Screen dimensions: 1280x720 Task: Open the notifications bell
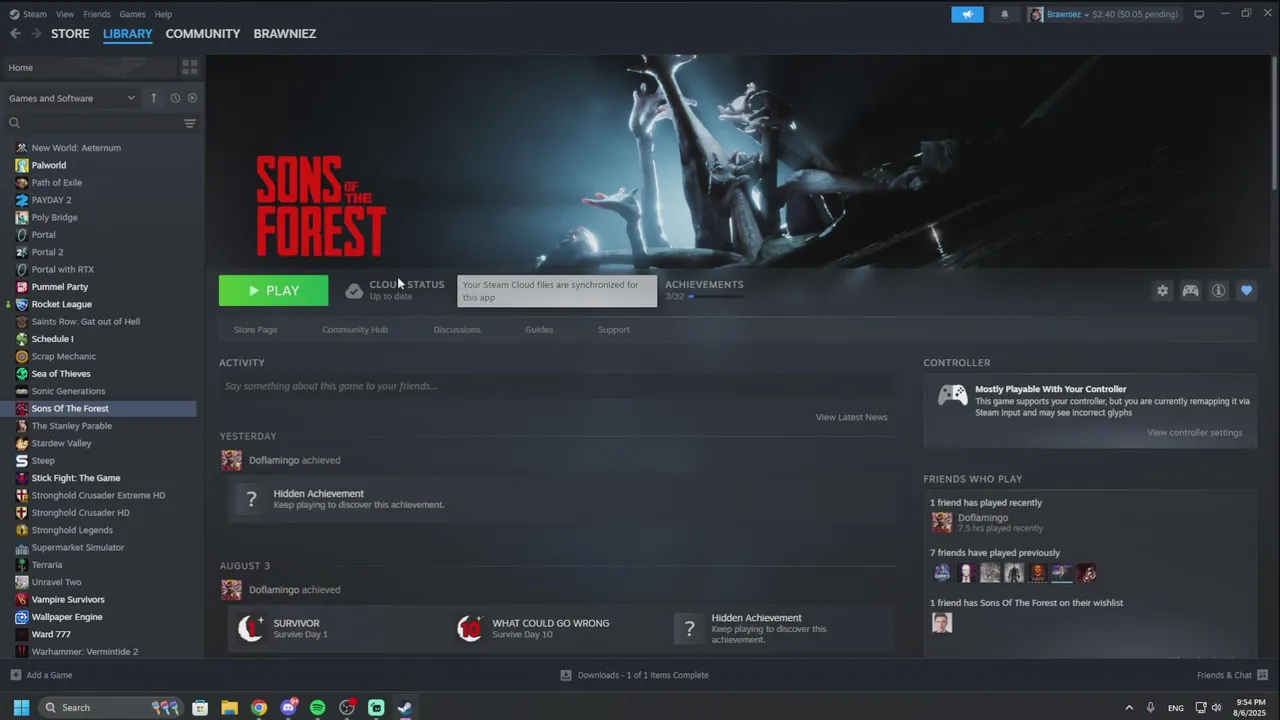pos(1004,14)
